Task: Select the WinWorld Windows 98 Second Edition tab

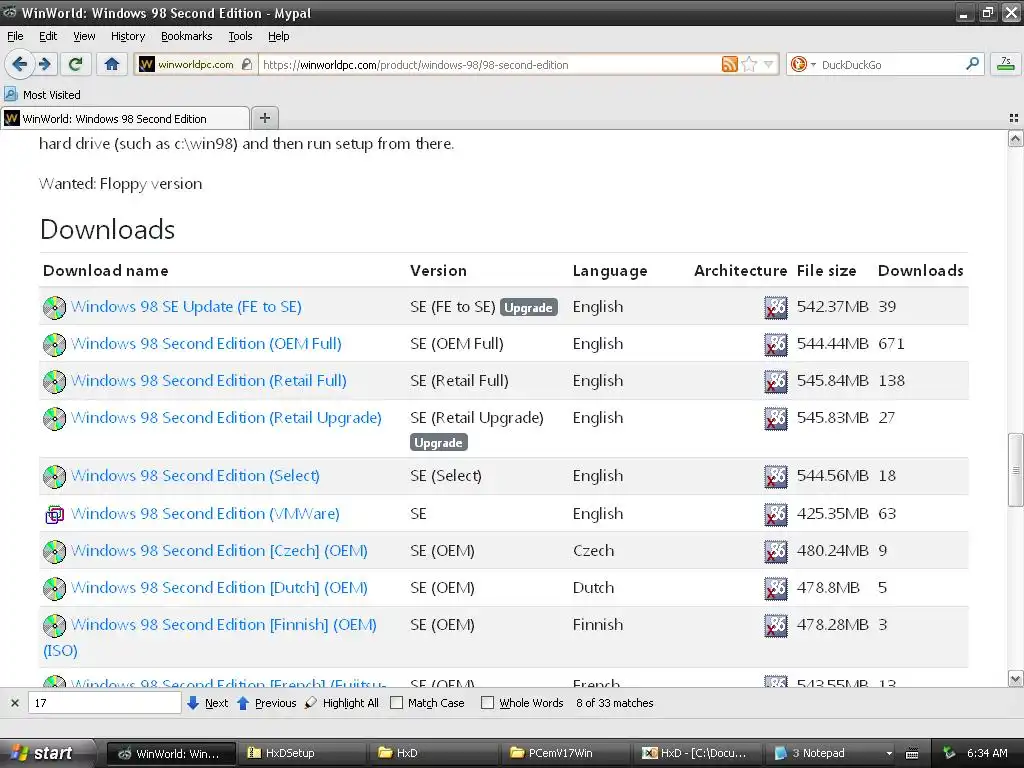Action: click(x=125, y=118)
